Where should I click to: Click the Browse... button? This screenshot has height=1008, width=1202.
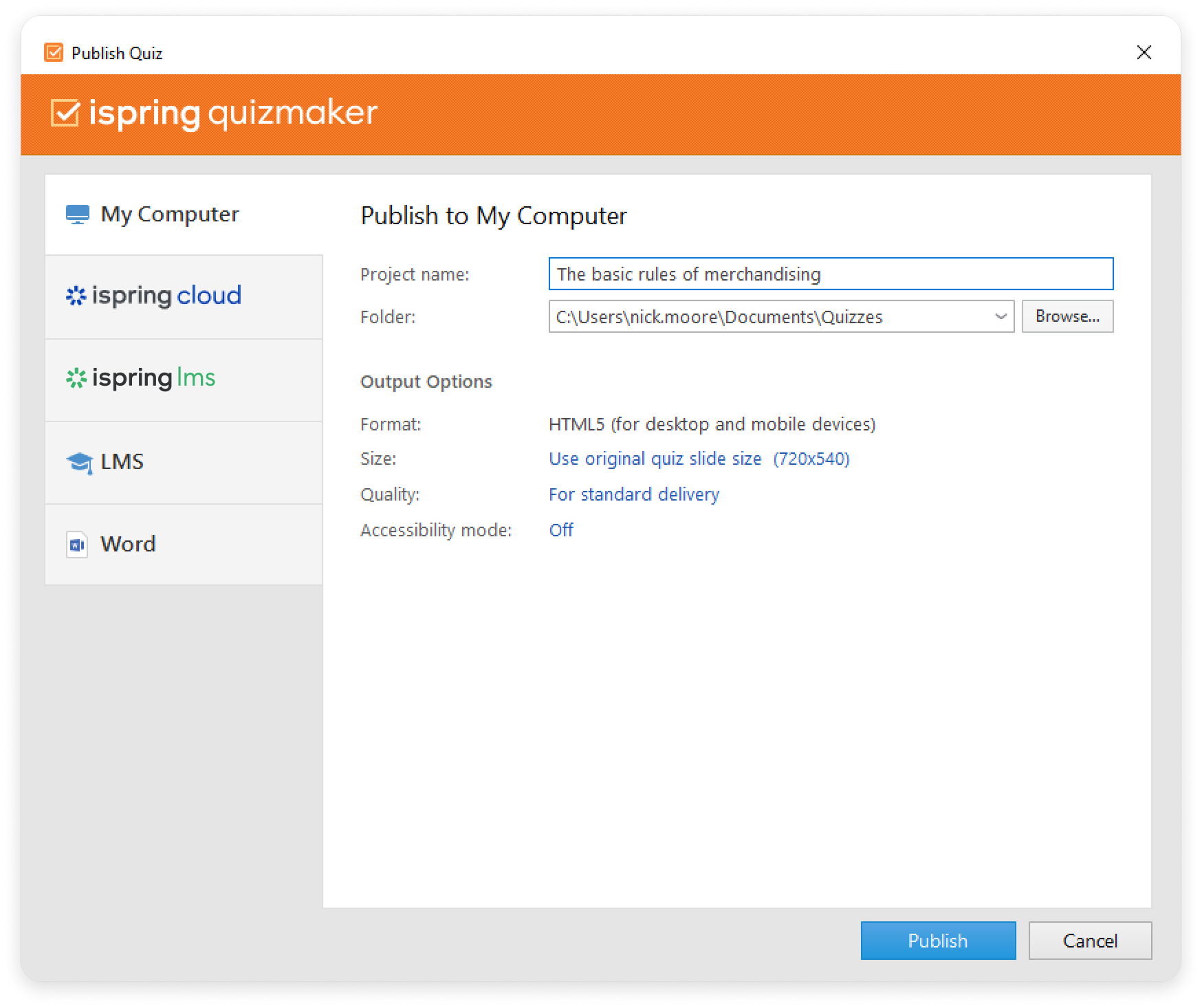point(1067,316)
